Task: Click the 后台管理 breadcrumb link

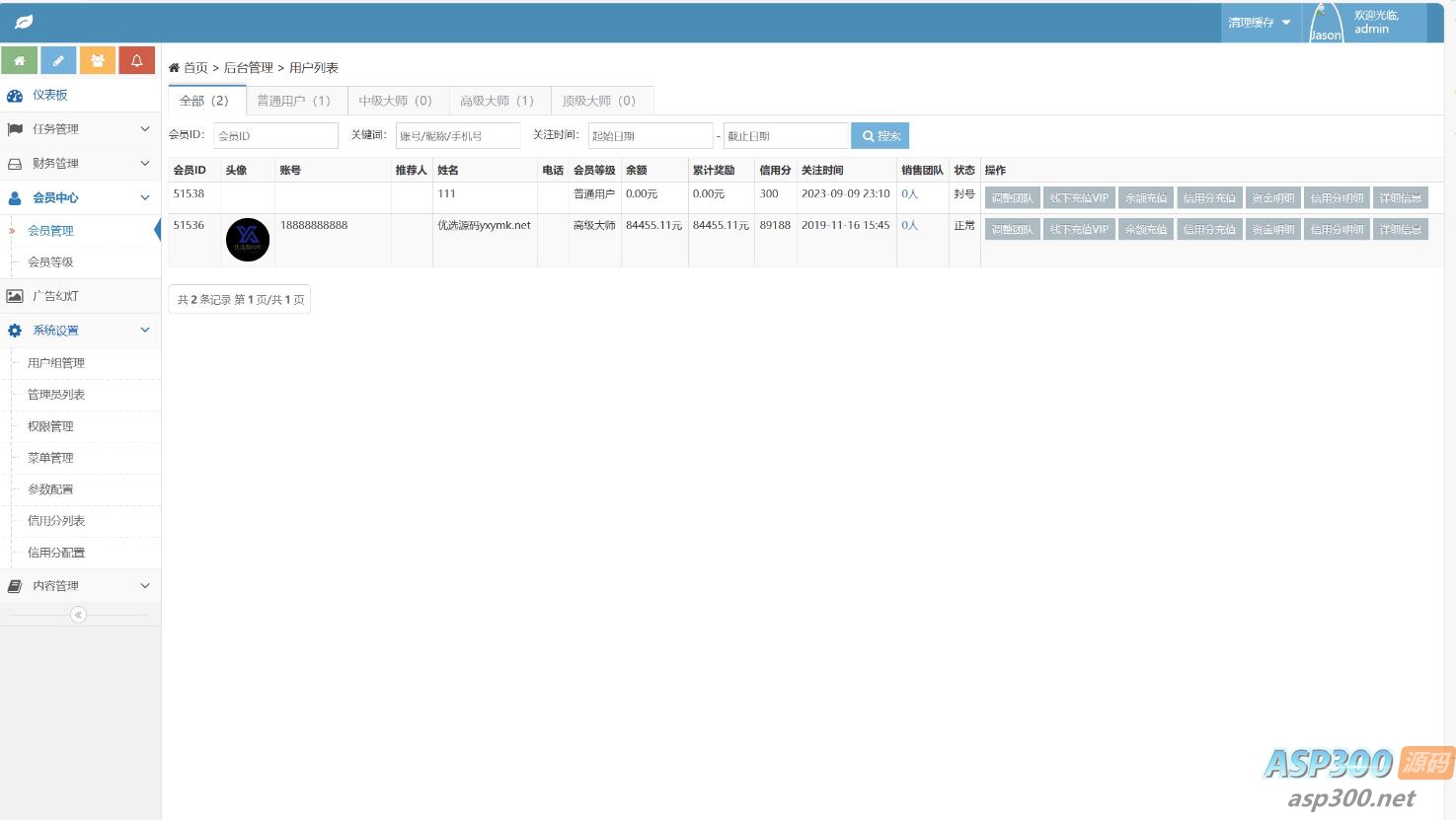Action: (x=249, y=68)
